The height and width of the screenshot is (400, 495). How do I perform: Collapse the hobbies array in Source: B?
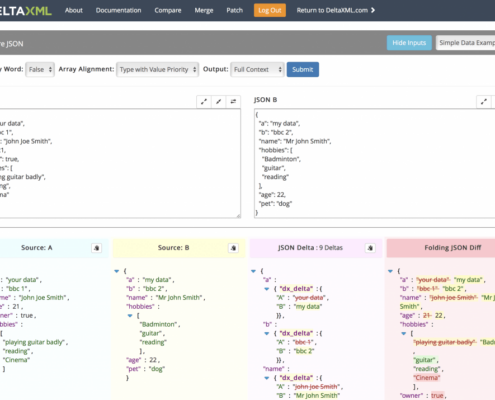tap(130, 315)
